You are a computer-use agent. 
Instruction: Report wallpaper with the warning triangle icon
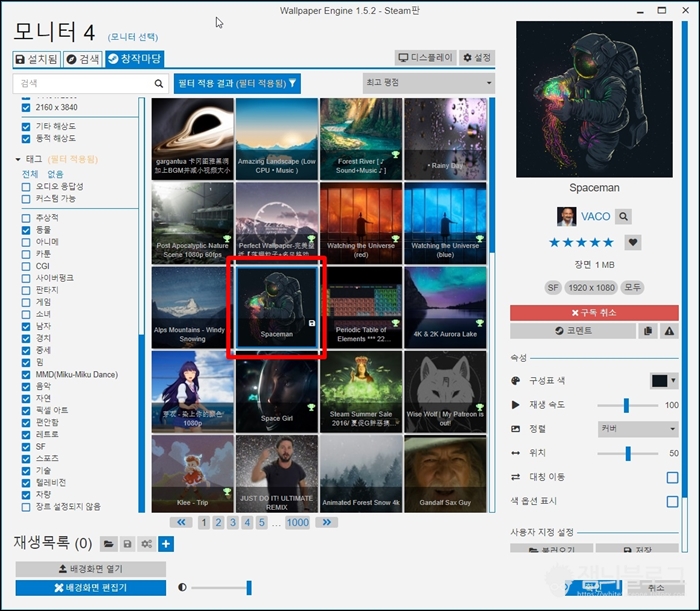click(669, 331)
